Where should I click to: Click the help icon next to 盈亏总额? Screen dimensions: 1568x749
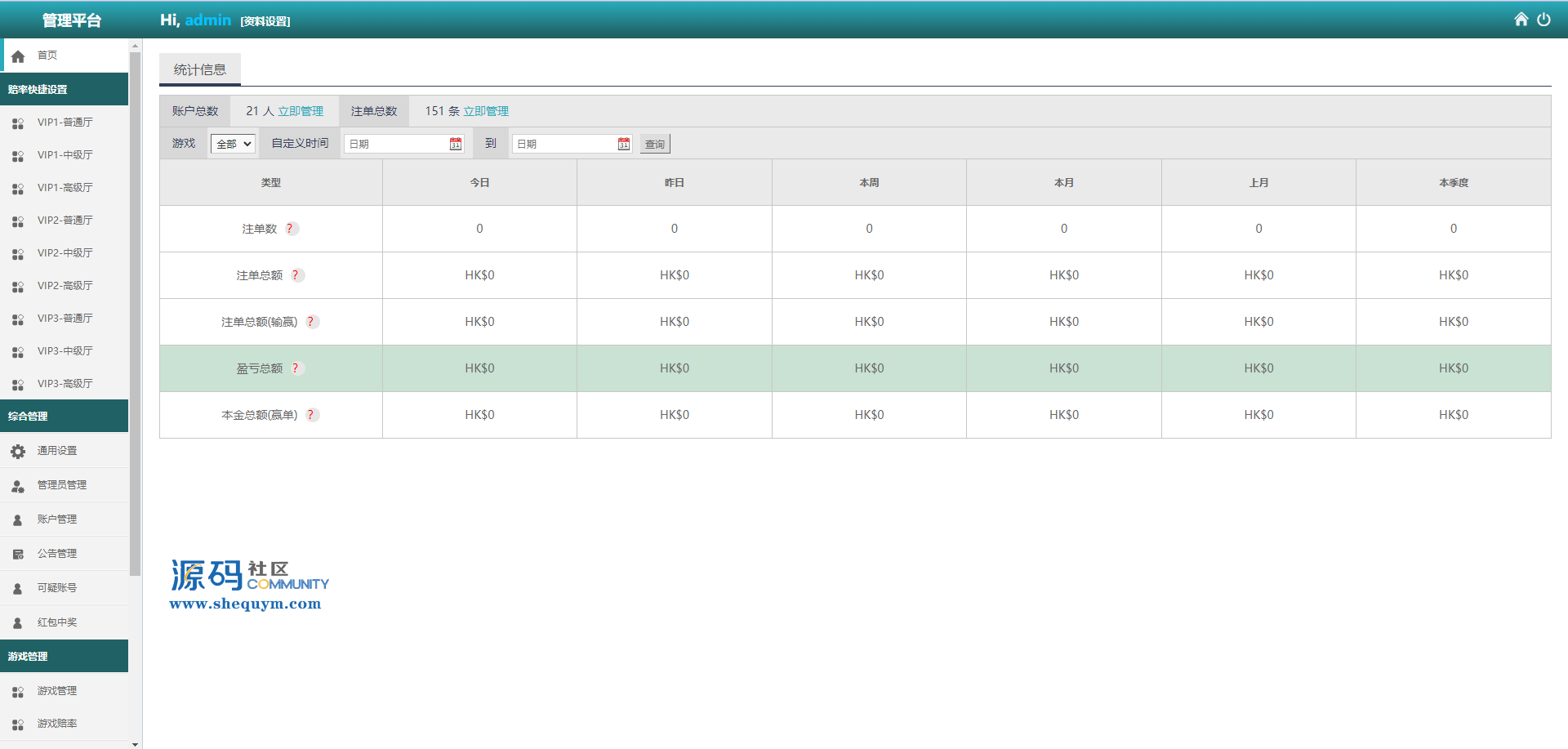(296, 368)
